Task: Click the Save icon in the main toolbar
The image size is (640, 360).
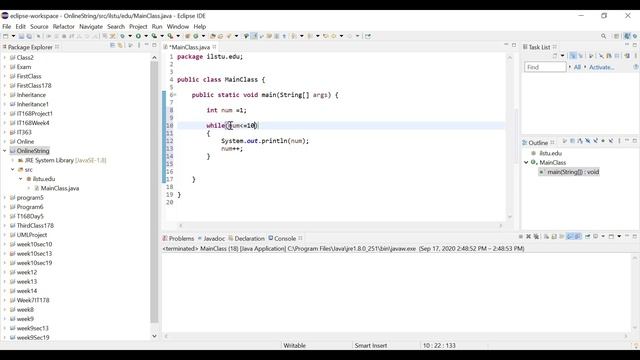Action: point(22,36)
